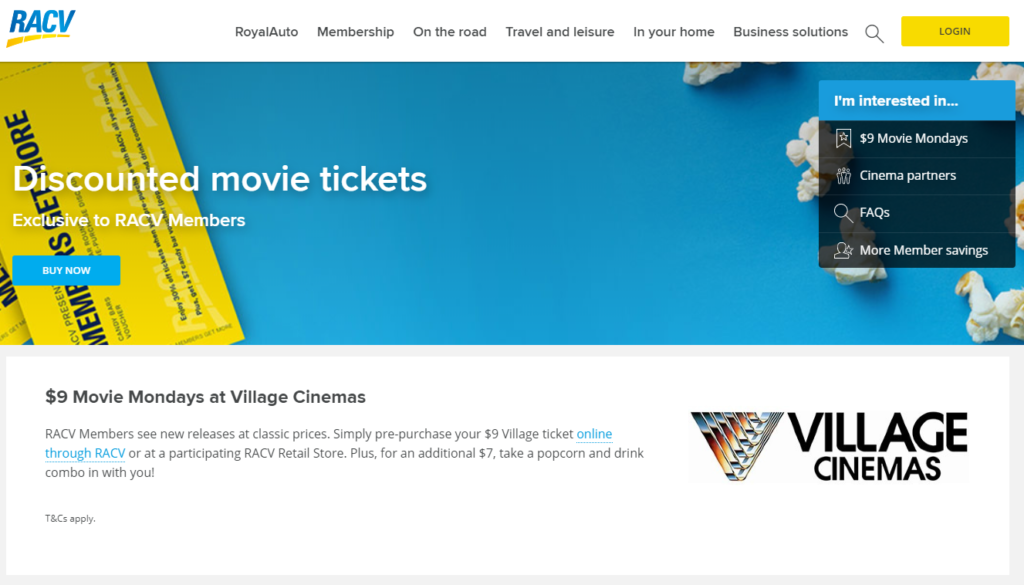Image resolution: width=1024 pixels, height=585 pixels.
Task: Click the "T&Cs apply." text
Action: pyautogui.click(x=70, y=518)
